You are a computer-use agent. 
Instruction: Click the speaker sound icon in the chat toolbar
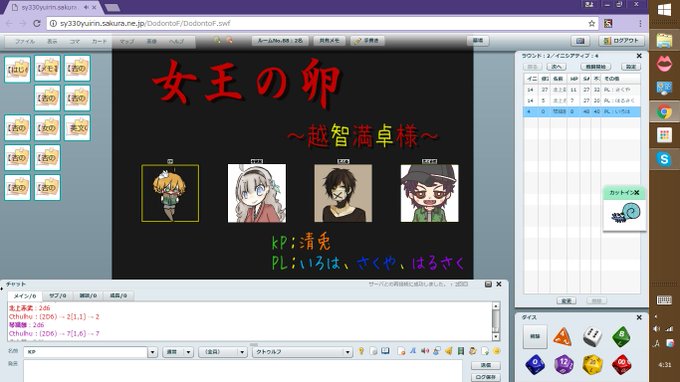coord(425,351)
